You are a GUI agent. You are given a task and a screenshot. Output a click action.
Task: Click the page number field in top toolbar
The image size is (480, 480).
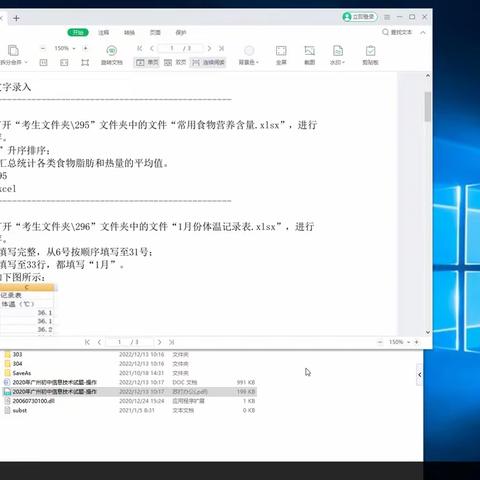point(180,48)
